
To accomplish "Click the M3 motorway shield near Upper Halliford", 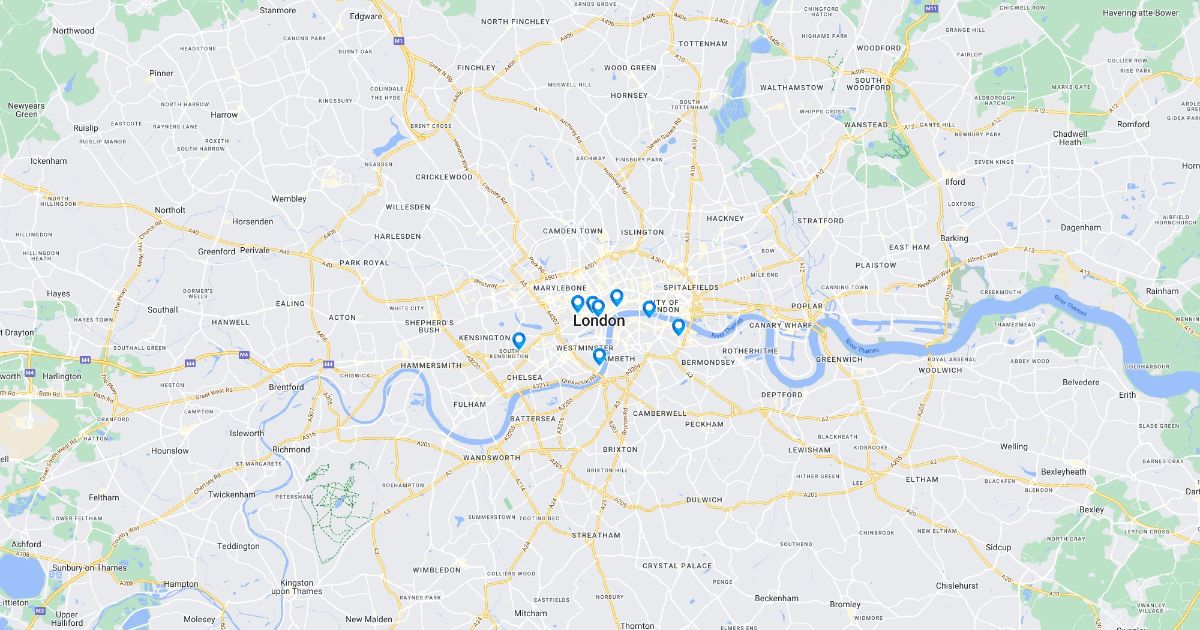I will (x=40, y=610).
